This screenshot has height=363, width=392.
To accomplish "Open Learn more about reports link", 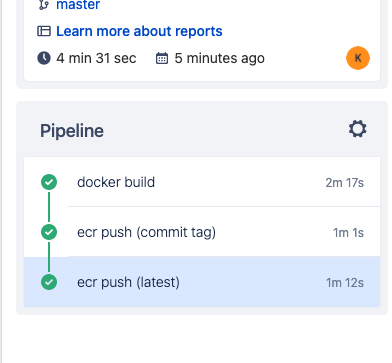I will 139,31.
